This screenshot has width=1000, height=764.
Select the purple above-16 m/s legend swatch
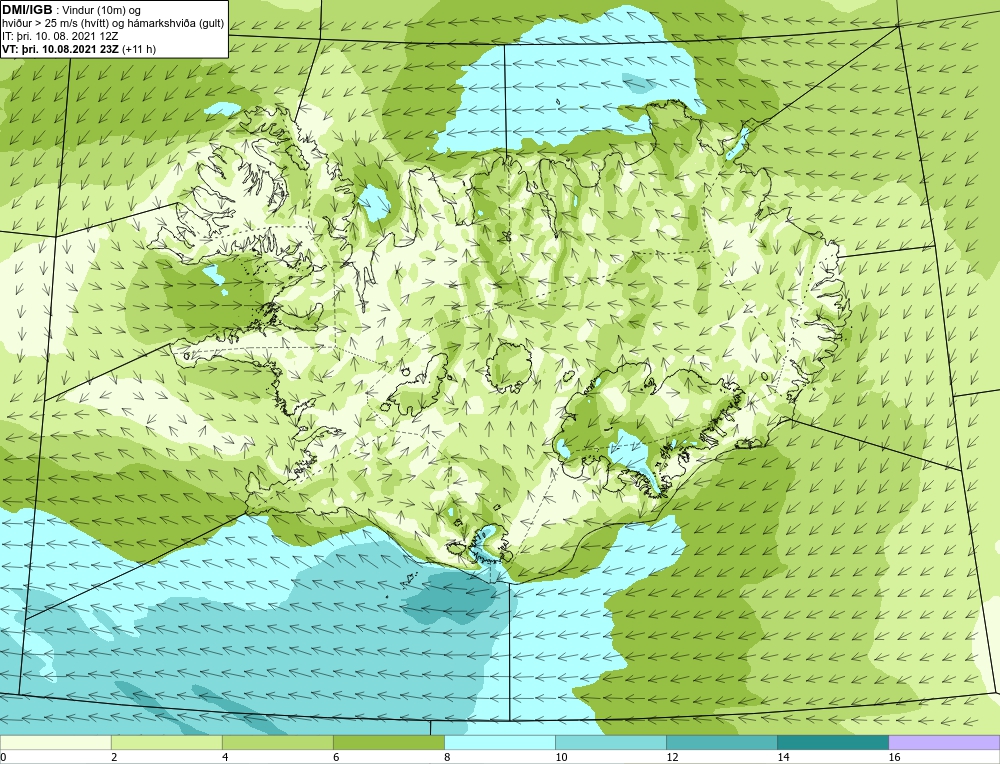point(944,742)
